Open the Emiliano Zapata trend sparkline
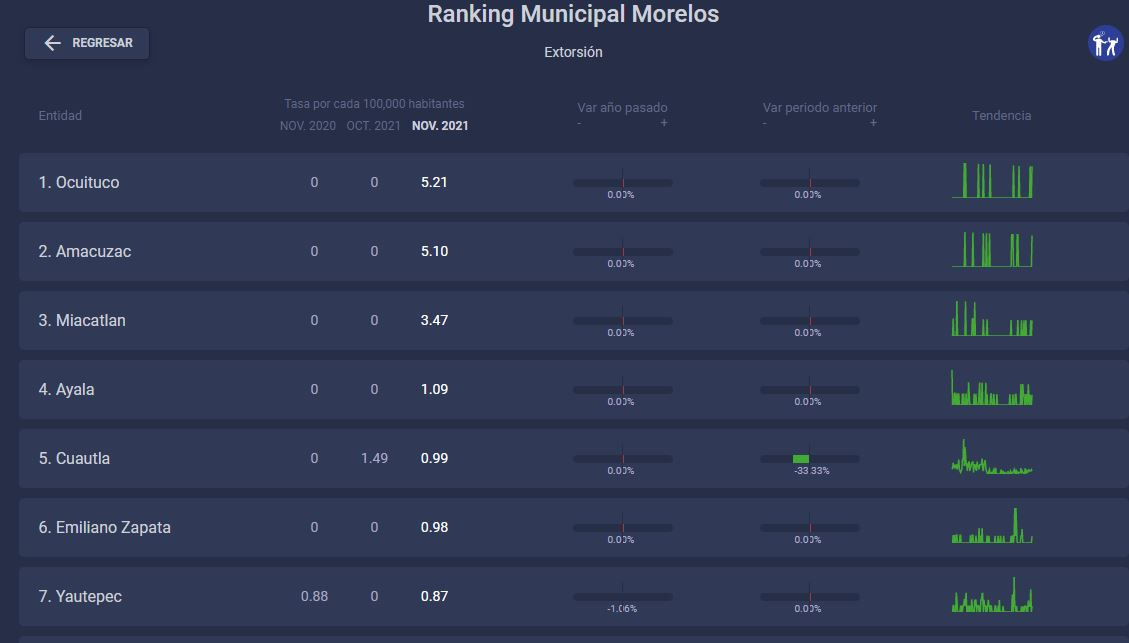 pos(992,526)
